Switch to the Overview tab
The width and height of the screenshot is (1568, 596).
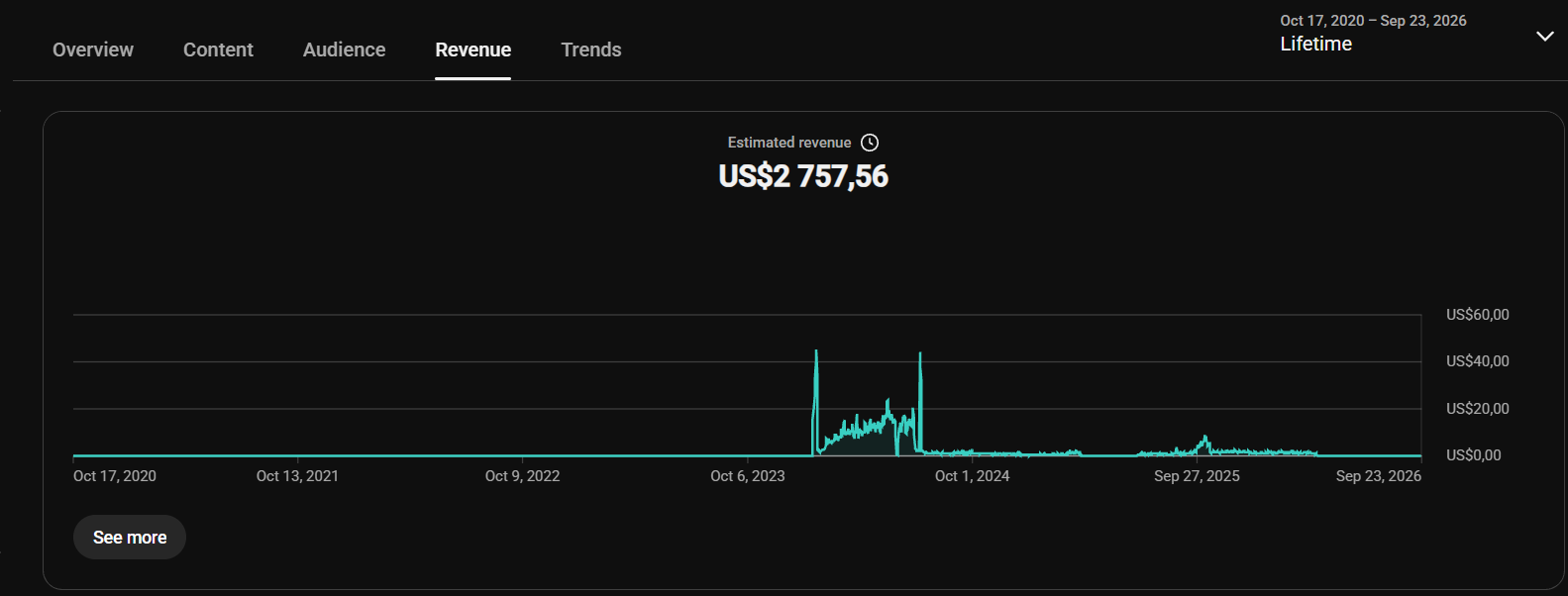93,50
